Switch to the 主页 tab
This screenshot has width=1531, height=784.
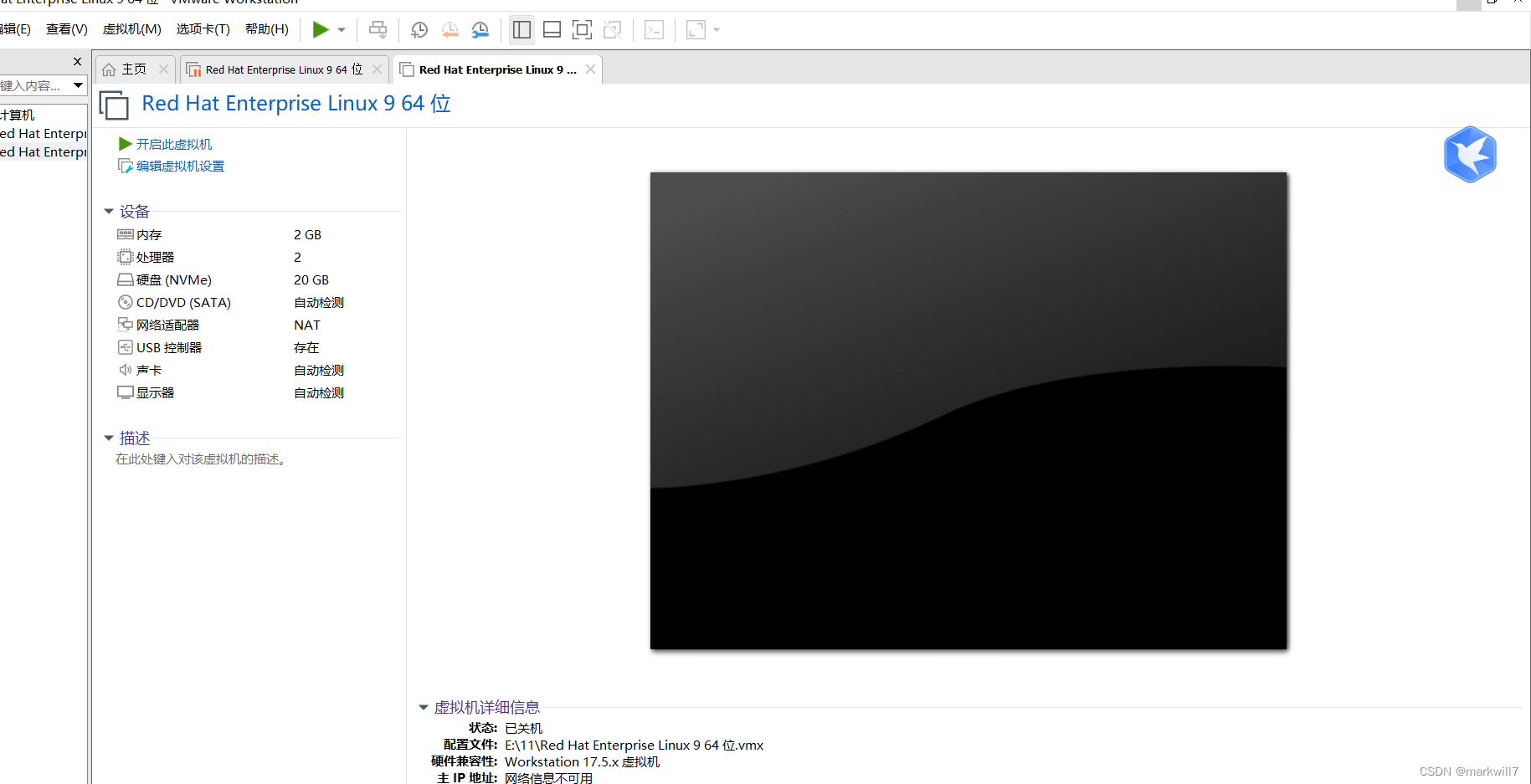(x=134, y=69)
